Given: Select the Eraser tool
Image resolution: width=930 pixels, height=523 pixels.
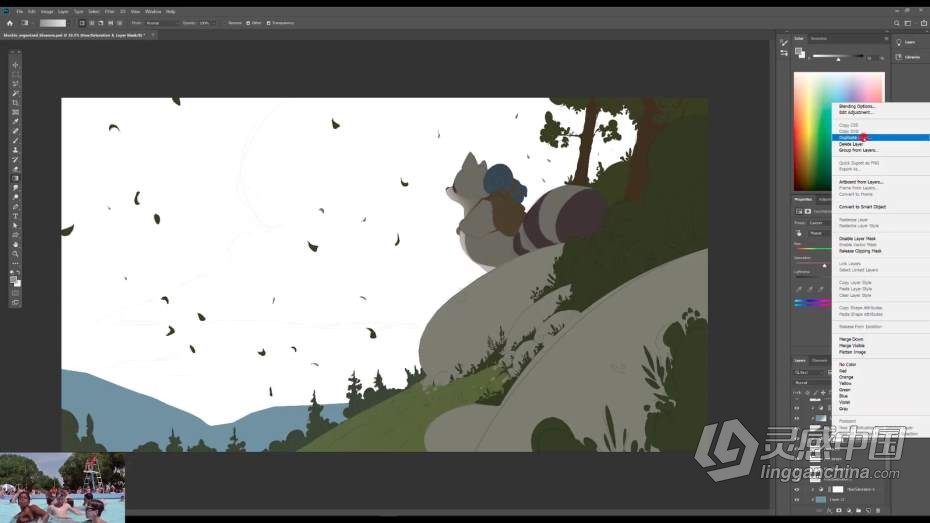Looking at the screenshot, I should pos(15,169).
